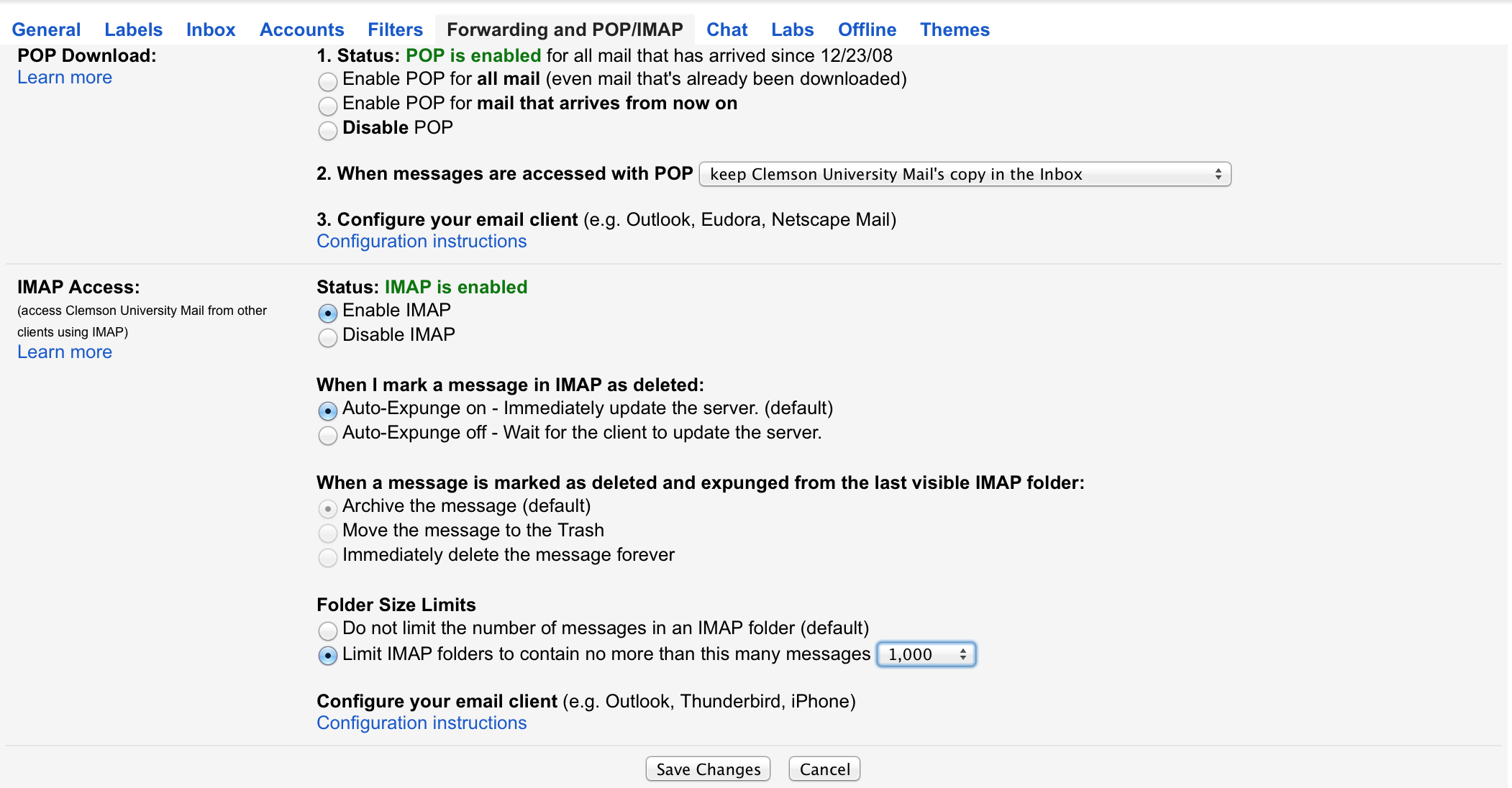
Task: Select Enable POP for all mail
Action: click(327, 81)
